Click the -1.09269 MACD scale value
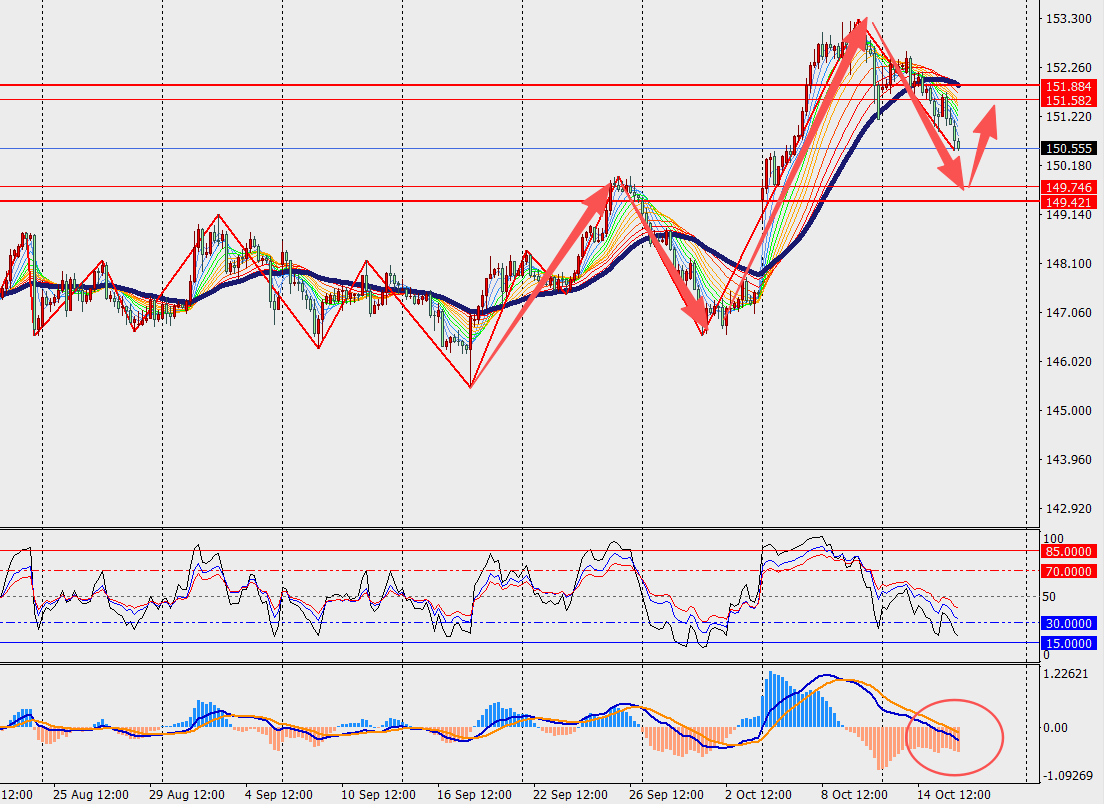The image size is (1104, 804). (1068, 775)
